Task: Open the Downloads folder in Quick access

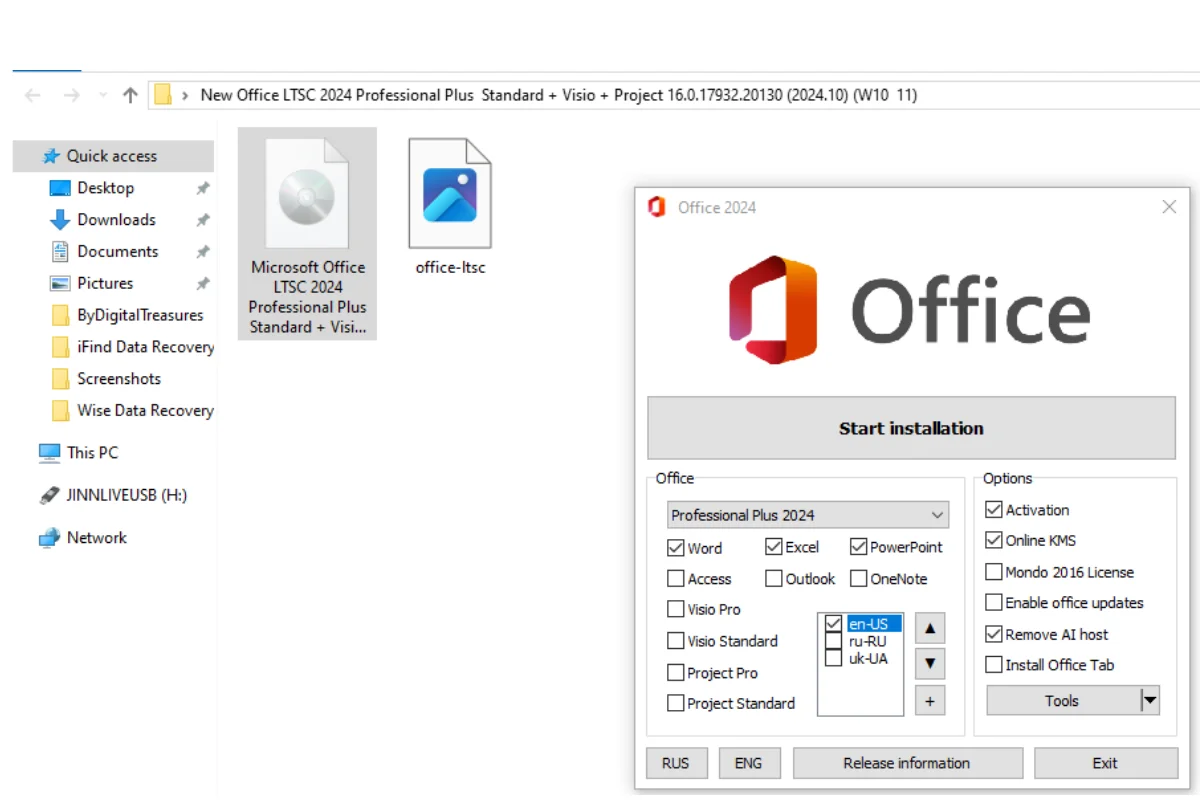Action: coord(116,220)
